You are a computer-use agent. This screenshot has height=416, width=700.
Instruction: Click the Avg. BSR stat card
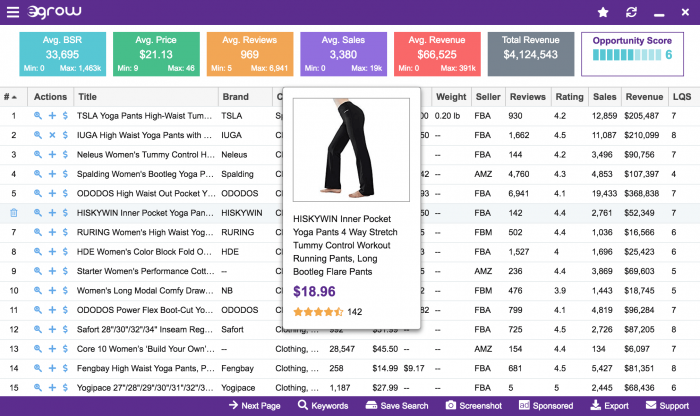click(x=62, y=54)
